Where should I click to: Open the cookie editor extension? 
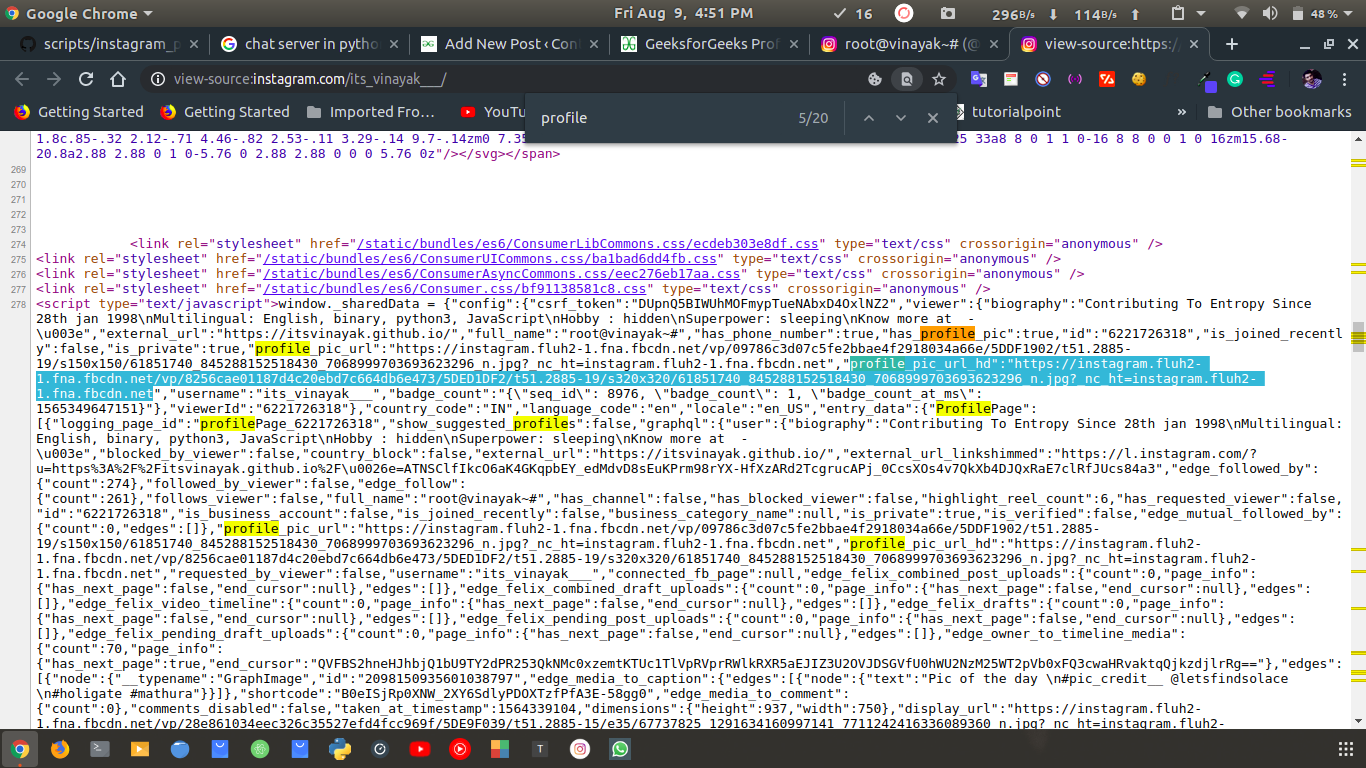(x=1138, y=79)
